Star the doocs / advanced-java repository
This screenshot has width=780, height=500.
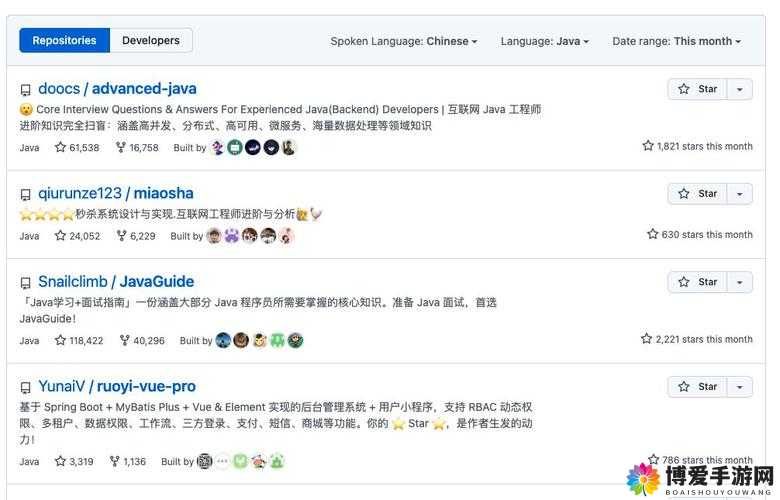(697, 89)
